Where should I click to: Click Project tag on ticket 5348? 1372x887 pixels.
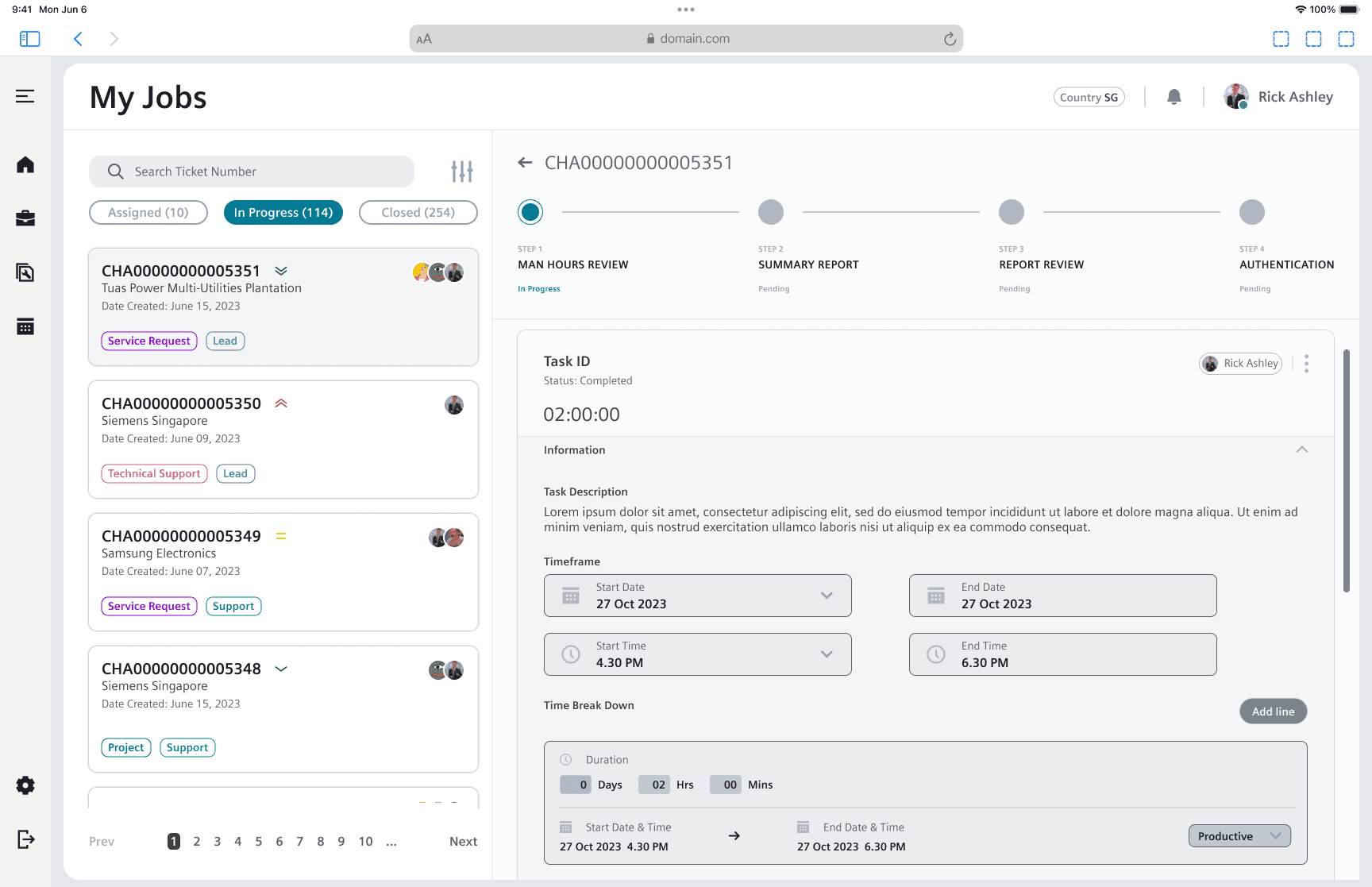pyautogui.click(x=126, y=747)
